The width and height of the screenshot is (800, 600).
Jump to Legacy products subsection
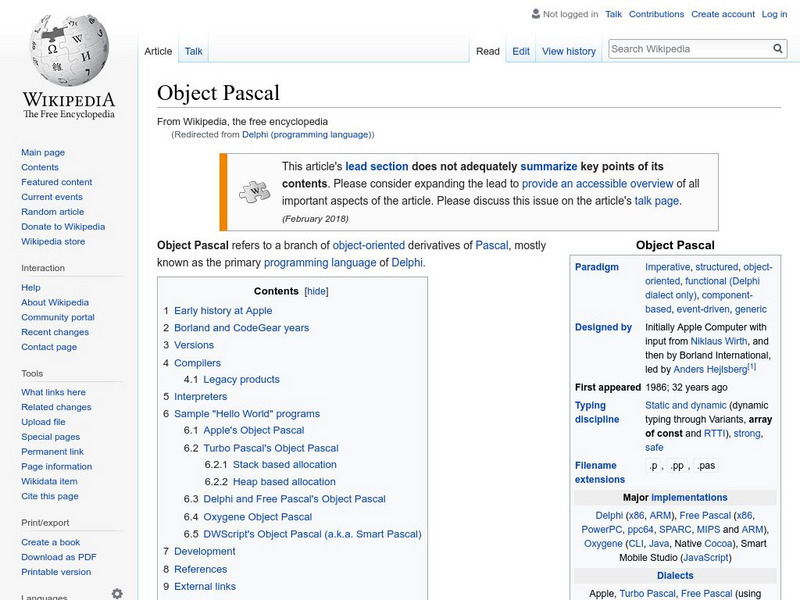pyautogui.click(x=241, y=379)
